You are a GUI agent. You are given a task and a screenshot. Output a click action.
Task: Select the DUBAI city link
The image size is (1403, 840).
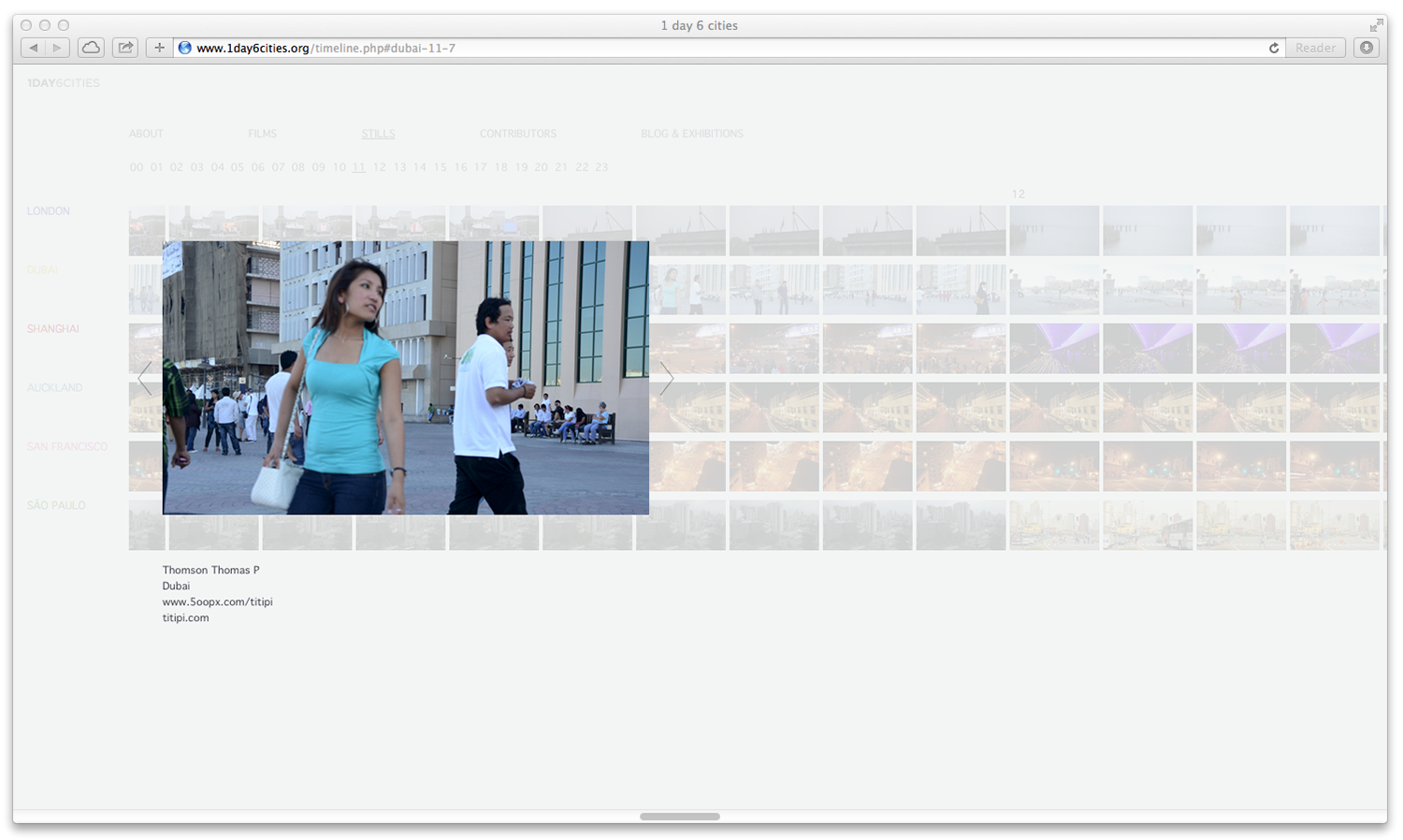click(43, 270)
